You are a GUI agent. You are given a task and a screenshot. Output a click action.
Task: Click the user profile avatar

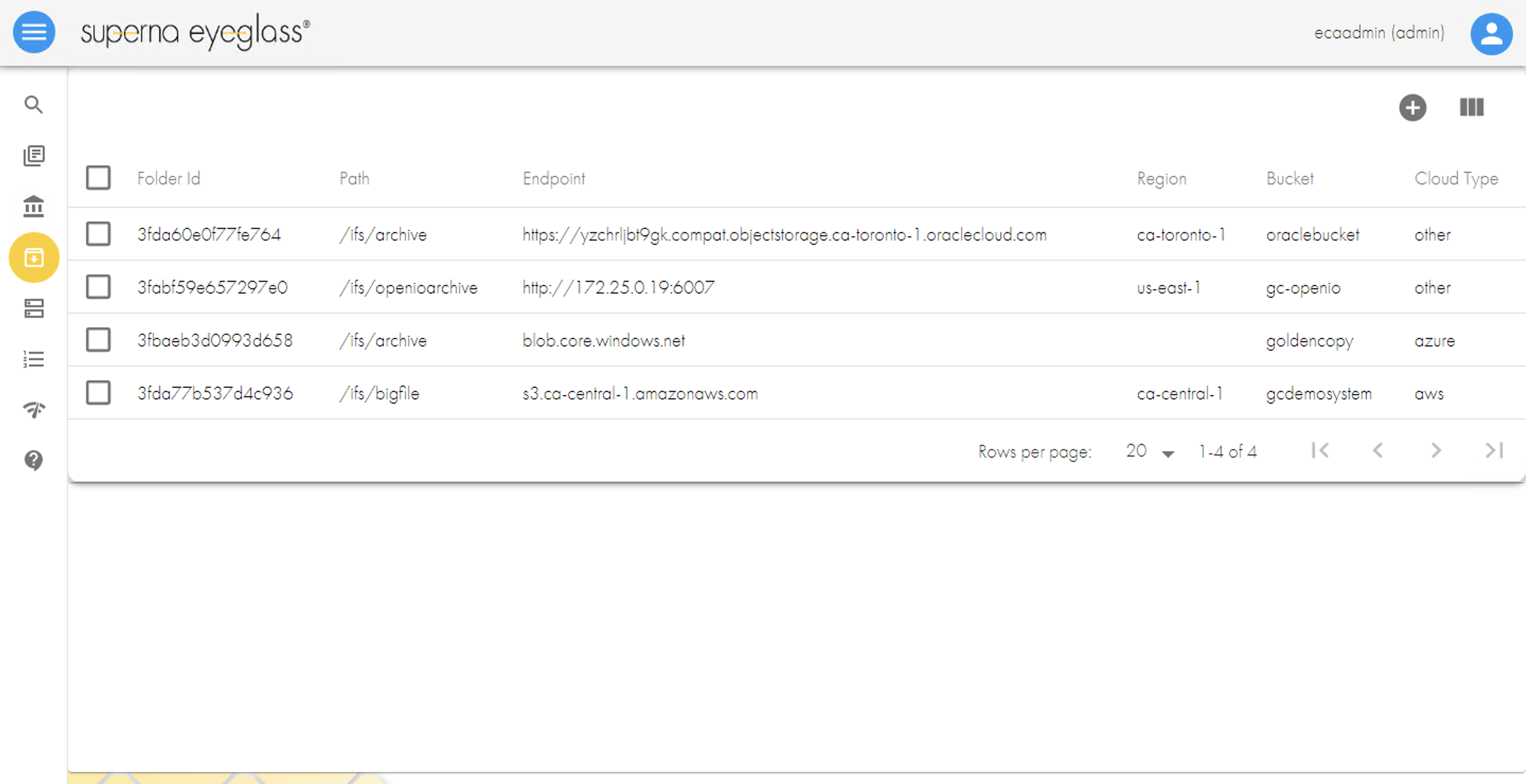pos(1492,34)
